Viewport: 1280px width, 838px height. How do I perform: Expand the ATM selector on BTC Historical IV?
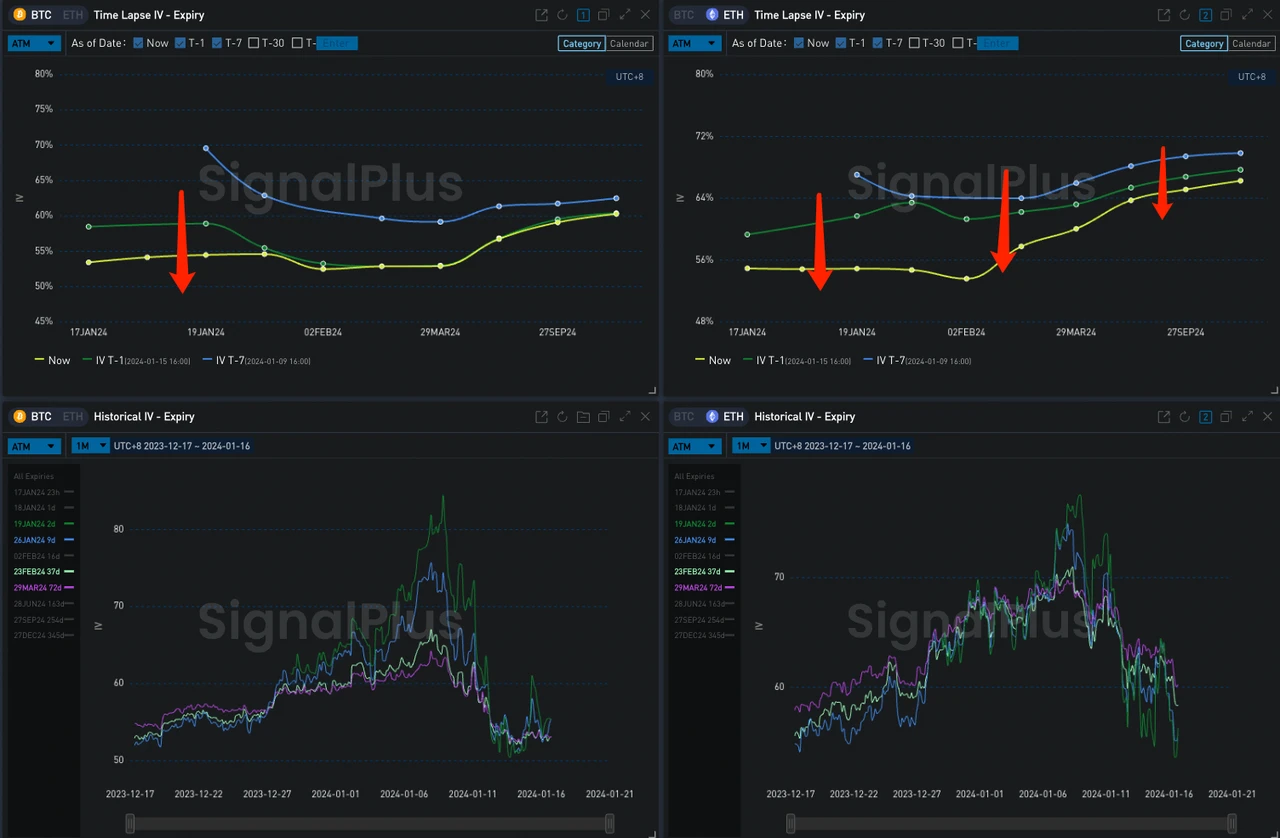tap(34, 446)
